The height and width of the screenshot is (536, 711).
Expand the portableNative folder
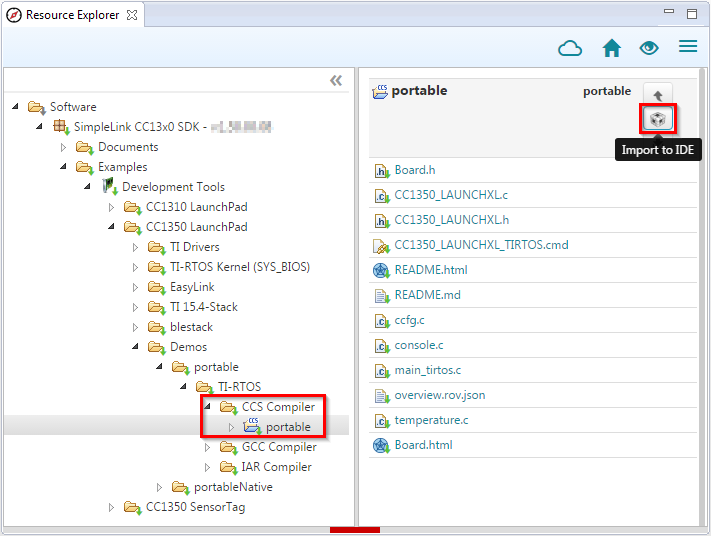(x=159, y=487)
